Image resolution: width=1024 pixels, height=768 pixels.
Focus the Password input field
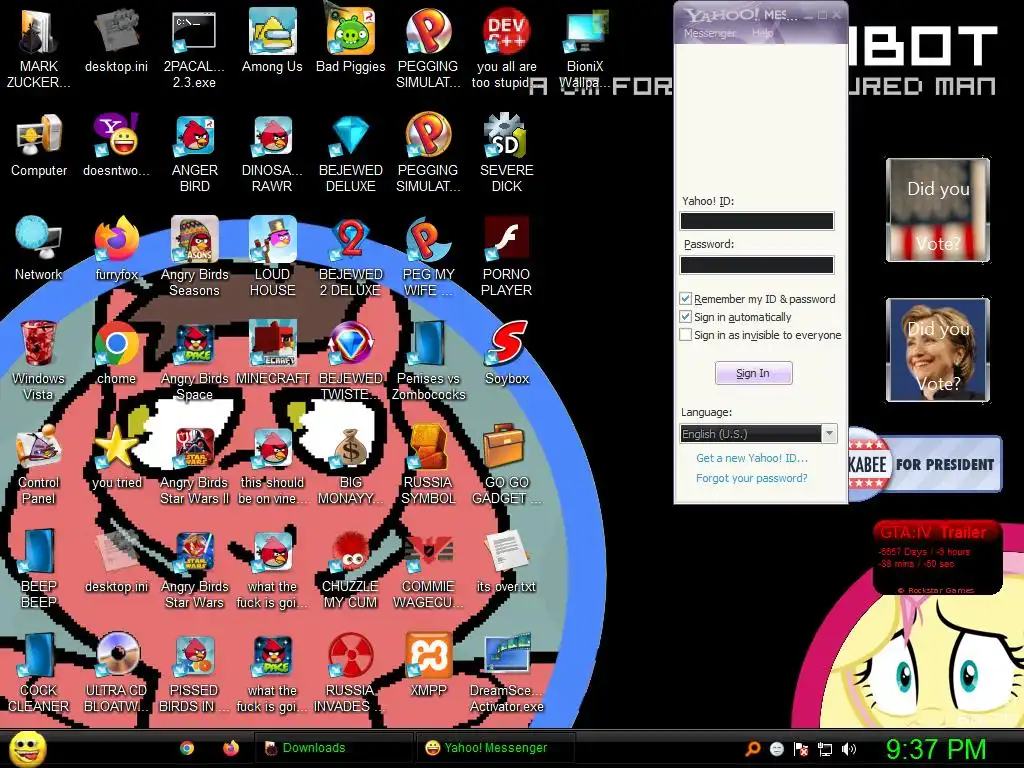pyautogui.click(x=757, y=264)
